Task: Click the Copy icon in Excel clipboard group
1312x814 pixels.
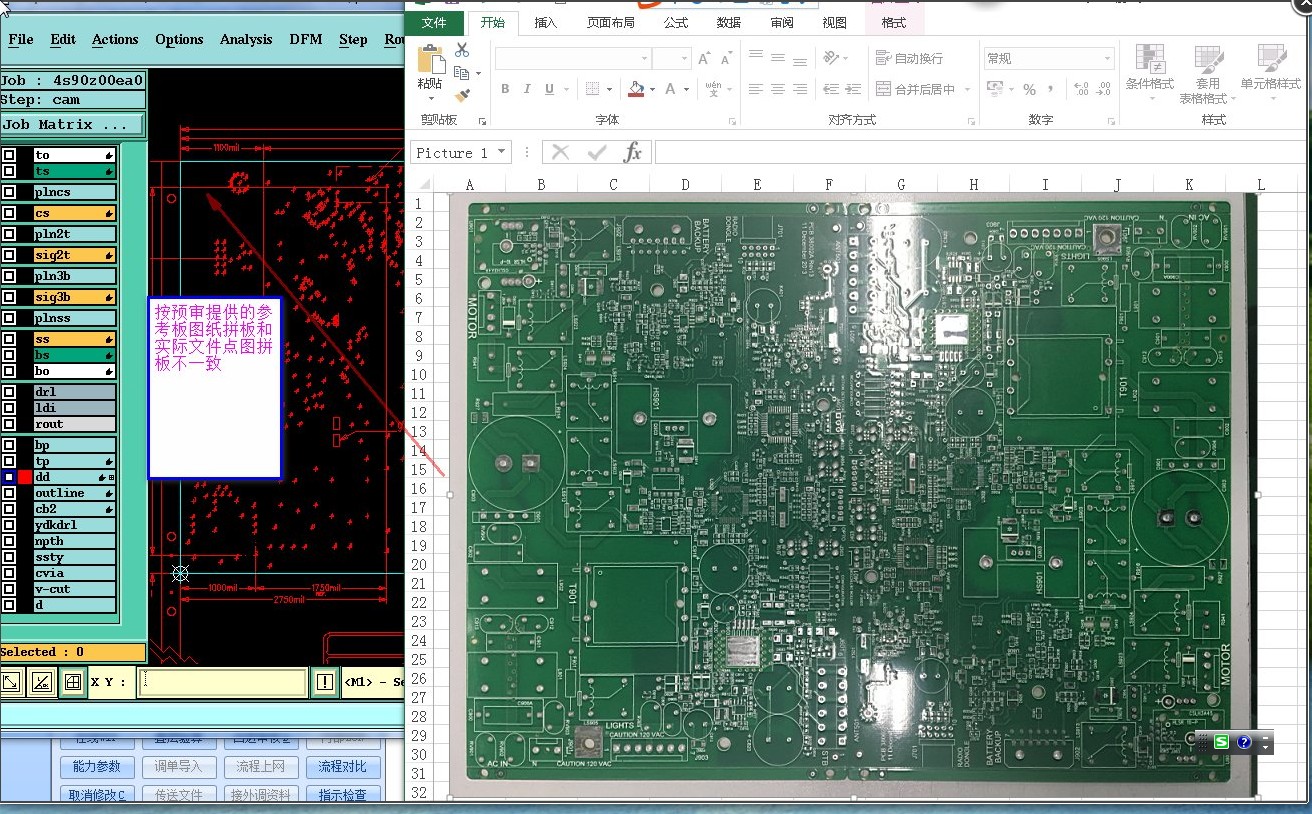Action: [461, 73]
